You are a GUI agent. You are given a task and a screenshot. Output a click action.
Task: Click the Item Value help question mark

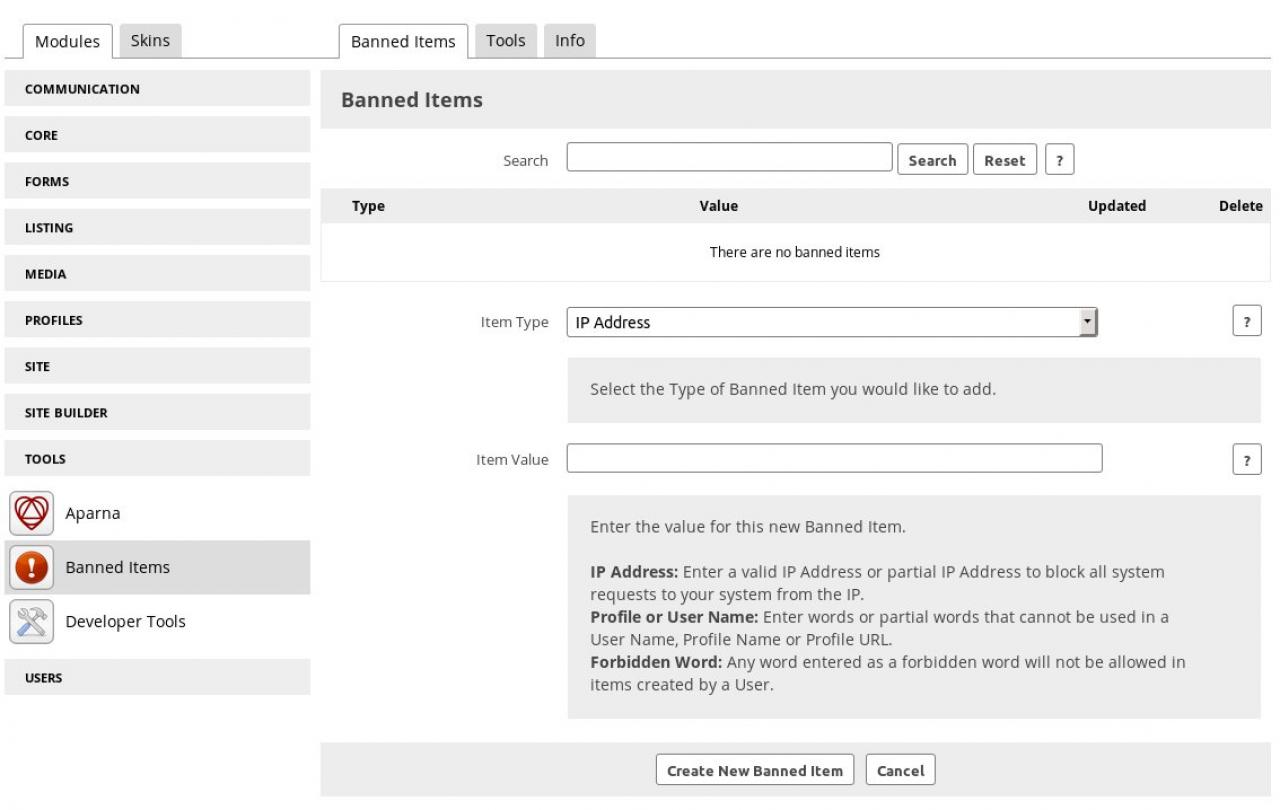[1246, 459]
